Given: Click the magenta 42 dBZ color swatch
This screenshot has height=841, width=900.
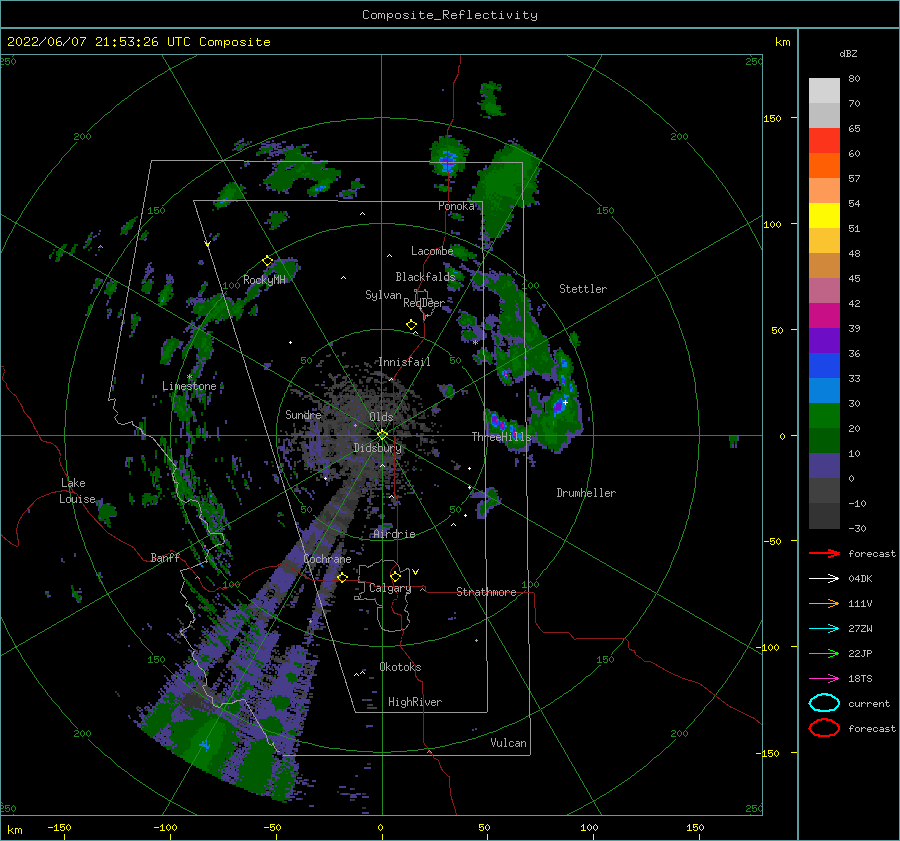Looking at the screenshot, I should click(x=824, y=316).
